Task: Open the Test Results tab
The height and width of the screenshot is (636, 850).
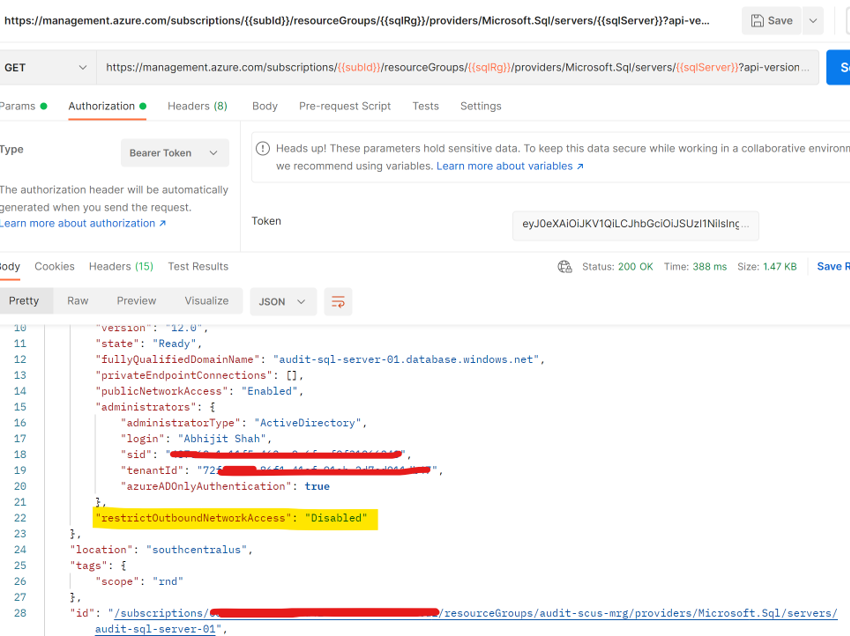Action: pyautogui.click(x=198, y=266)
